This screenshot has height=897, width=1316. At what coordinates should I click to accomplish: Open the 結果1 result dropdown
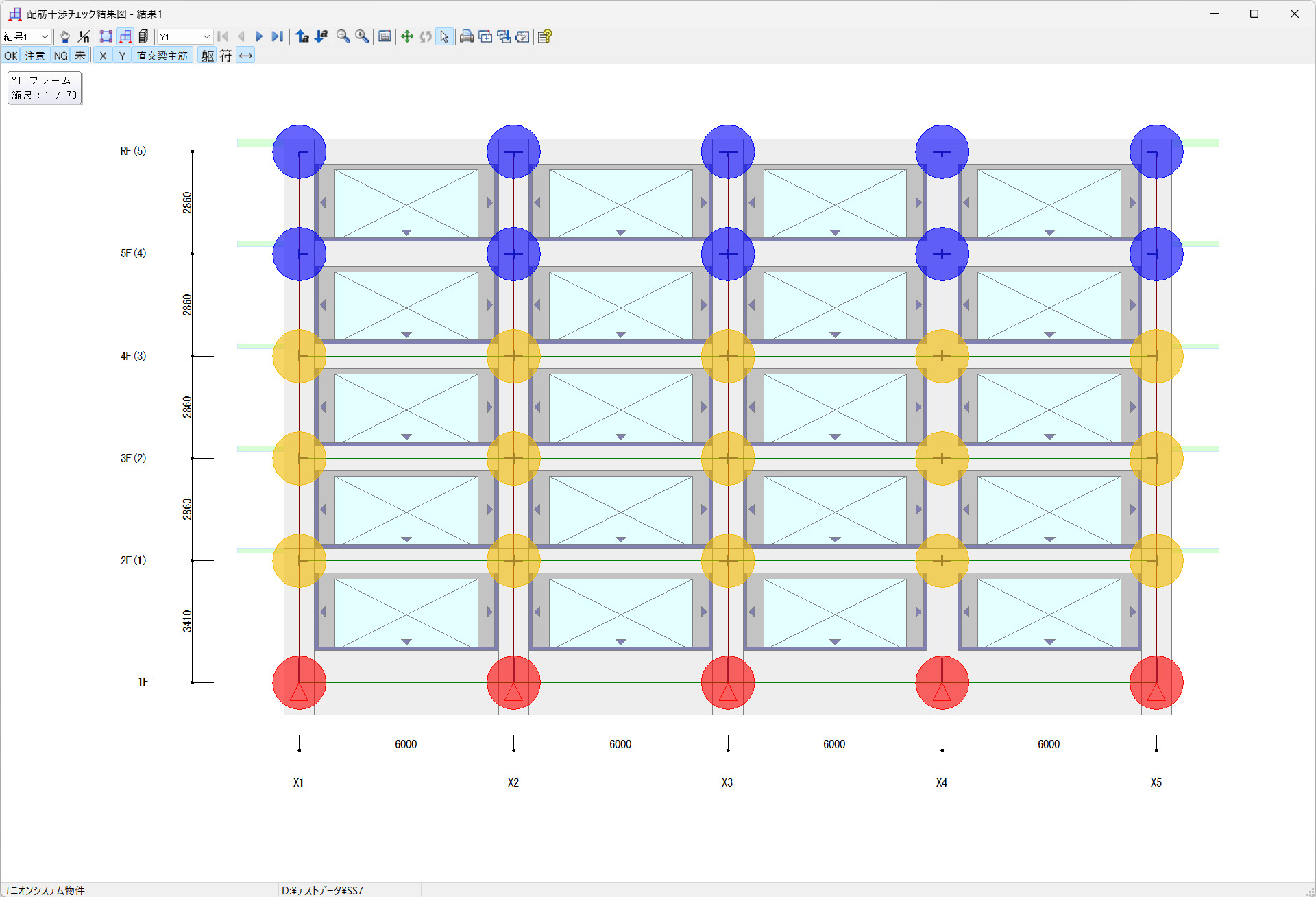(x=45, y=36)
